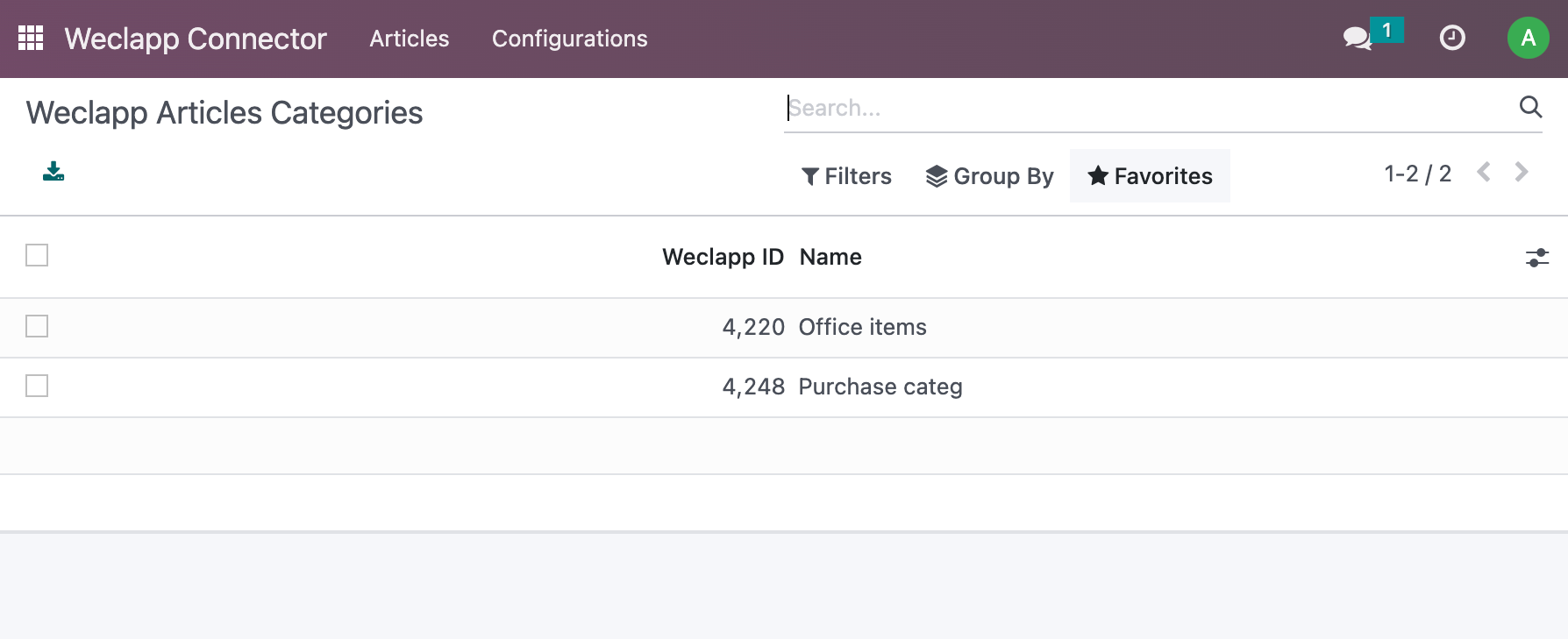Check the Office items row checkbox
Viewport: 1568px width, 639px height.
(37, 326)
